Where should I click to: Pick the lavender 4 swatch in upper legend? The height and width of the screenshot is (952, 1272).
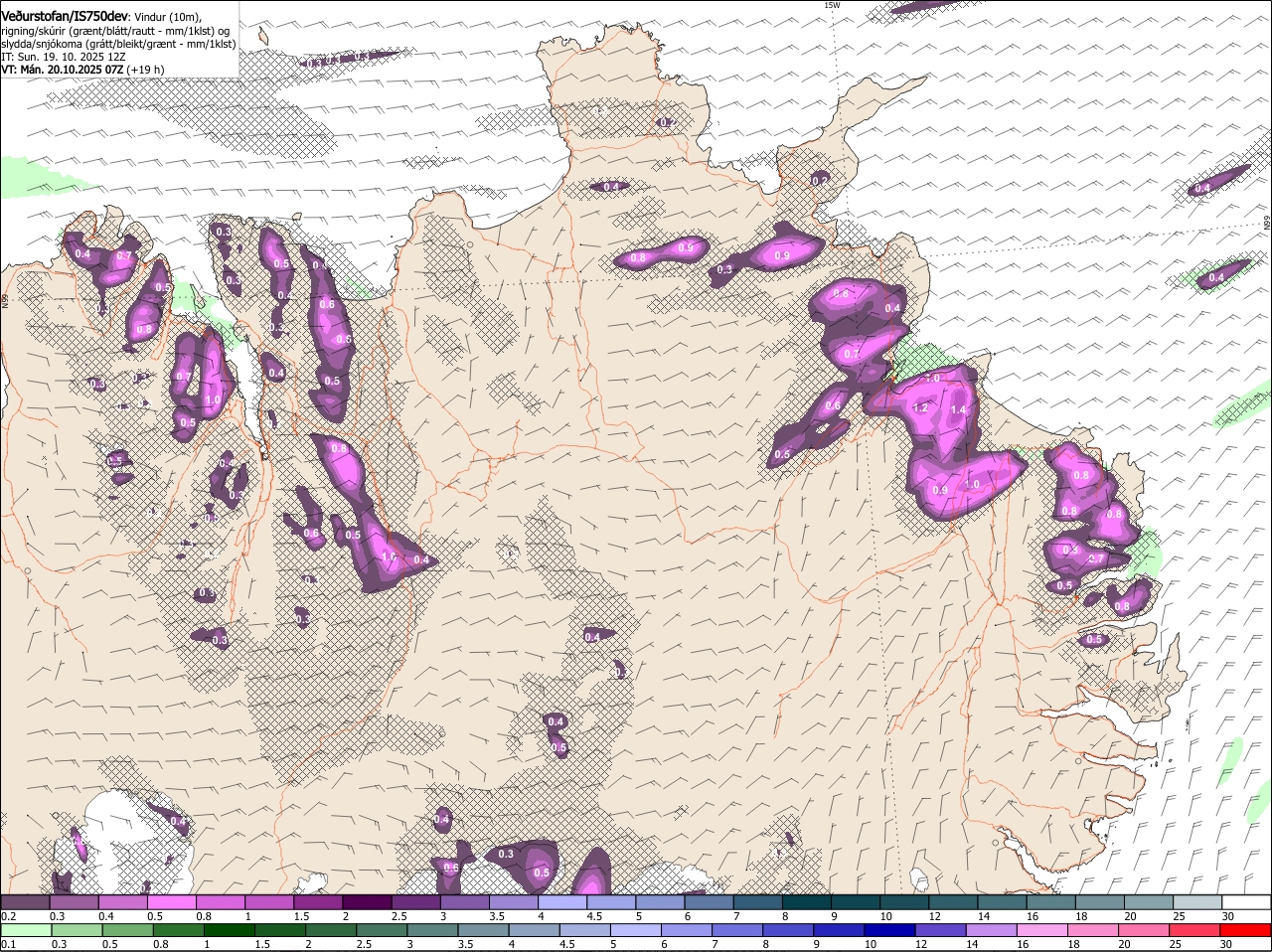pyautogui.click(x=561, y=902)
